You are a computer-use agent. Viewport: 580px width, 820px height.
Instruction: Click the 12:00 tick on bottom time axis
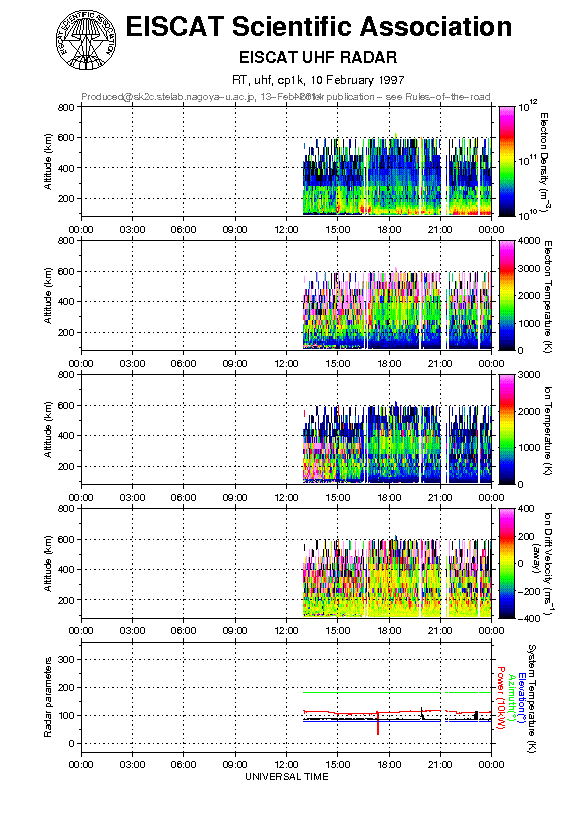tap(286, 765)
